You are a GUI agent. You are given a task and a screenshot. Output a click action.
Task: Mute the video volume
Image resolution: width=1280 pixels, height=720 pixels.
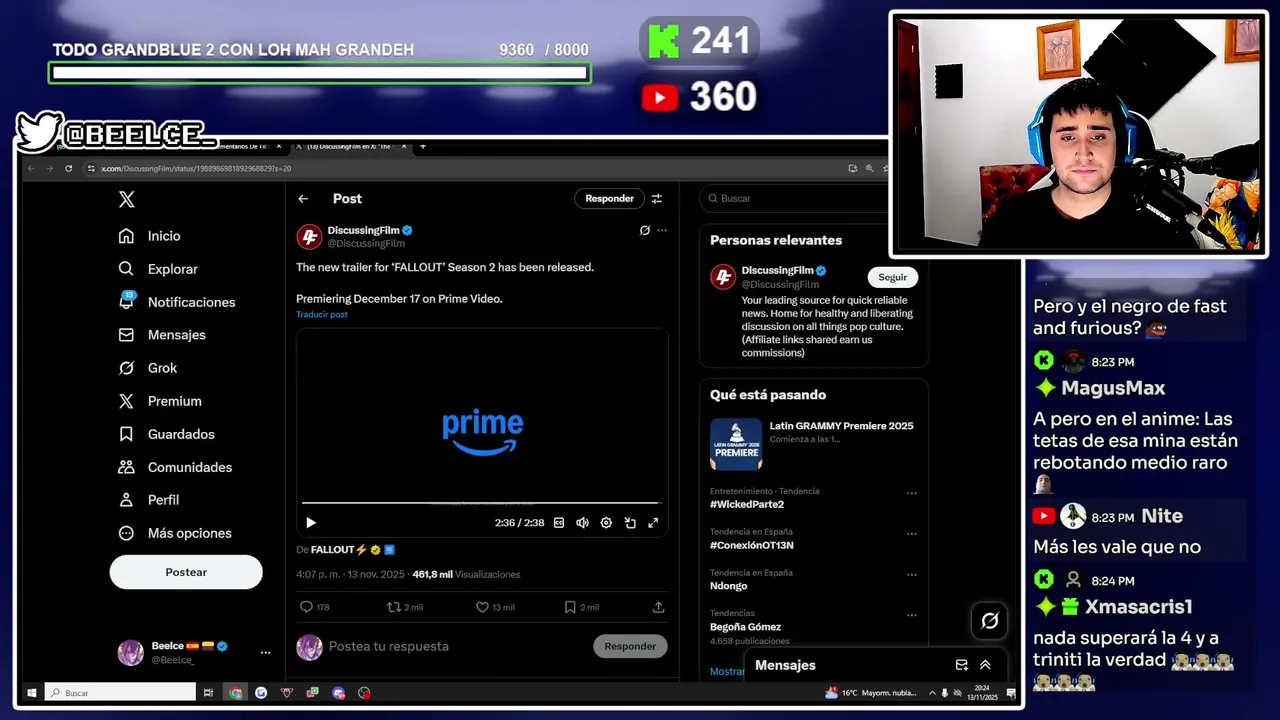pyautogui.click(x=582, y=523)
